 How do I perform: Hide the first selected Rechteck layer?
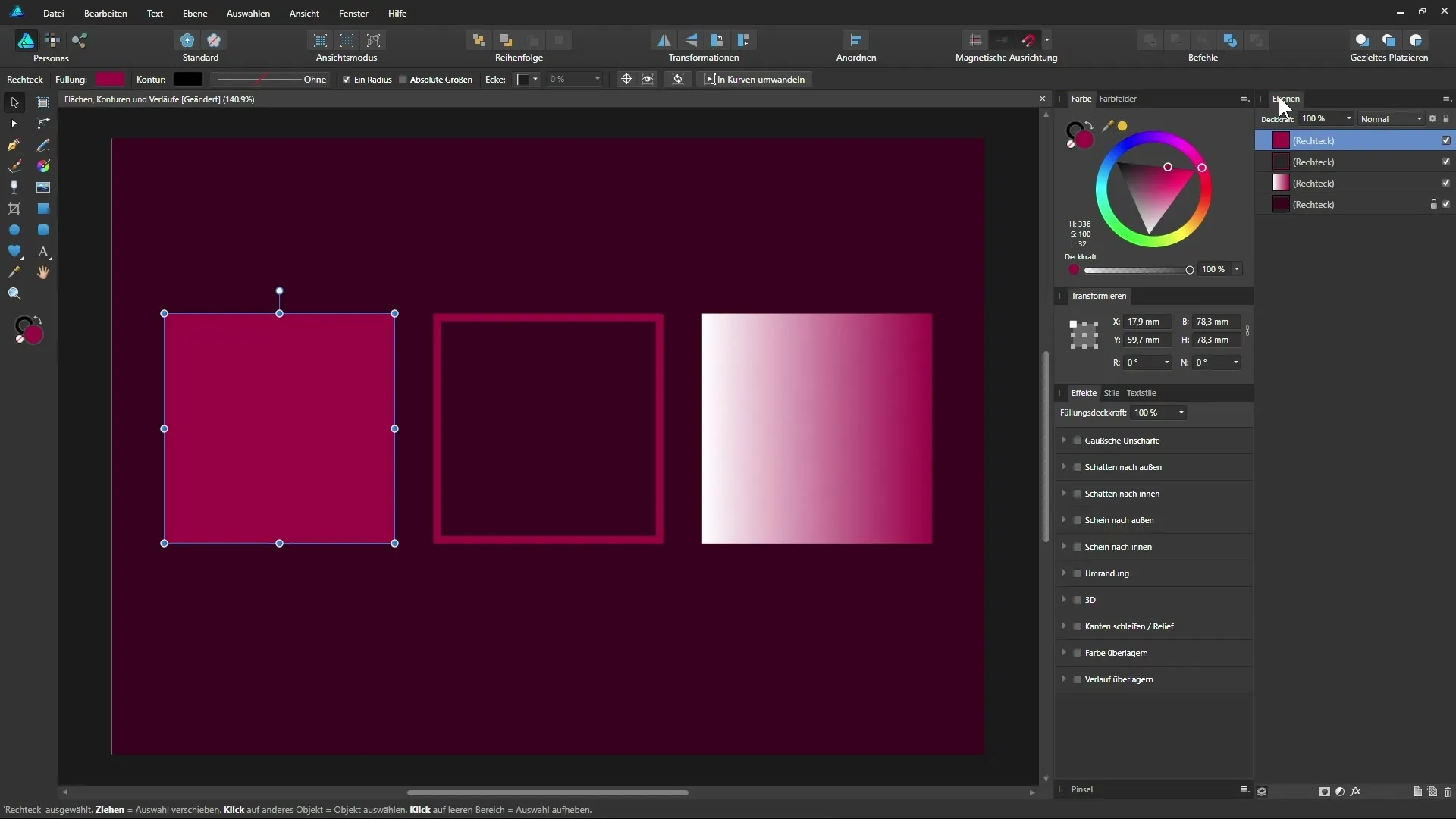pos(1446,140)
